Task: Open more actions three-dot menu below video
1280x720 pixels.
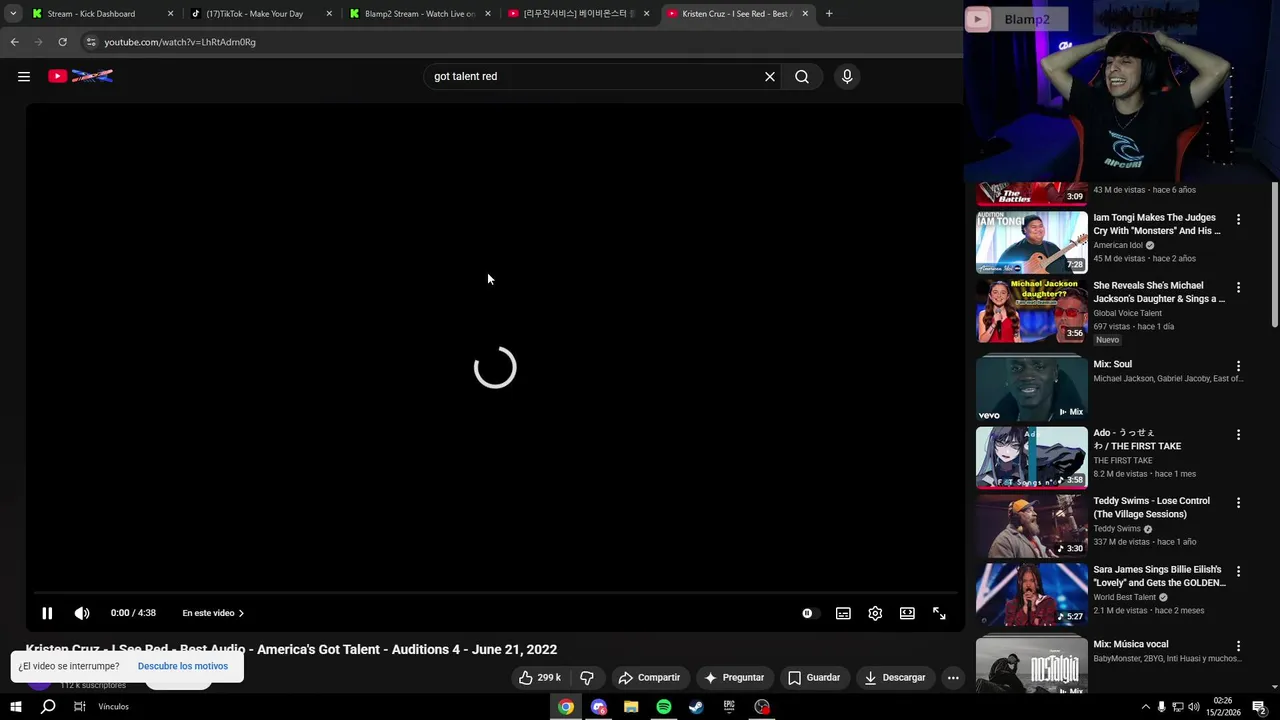Action: [x=953, y=677]
